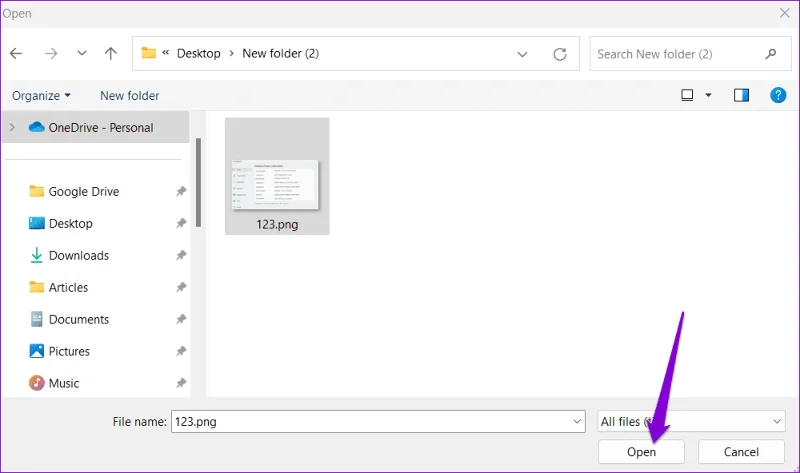Open the All files type dropdown
The height and width of the screenshot is (473, 800).
[x=691, y=422]
